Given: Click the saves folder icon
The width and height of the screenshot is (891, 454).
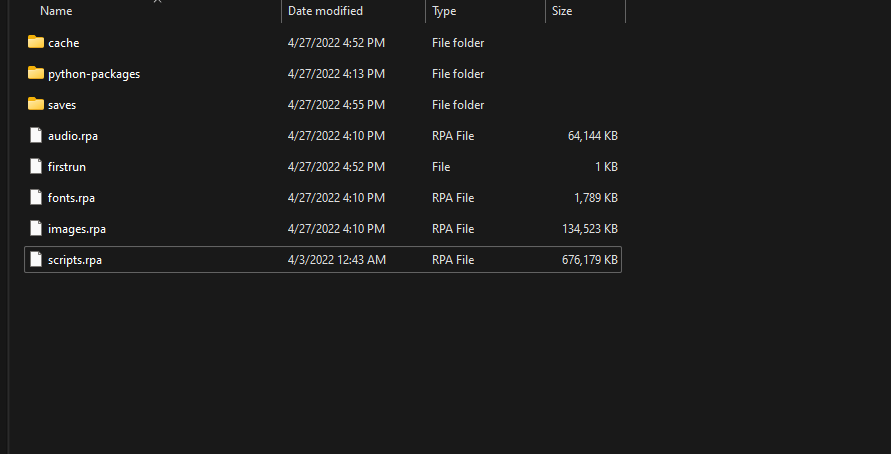Looking at the screenshot, I should (x=36, y=104).
